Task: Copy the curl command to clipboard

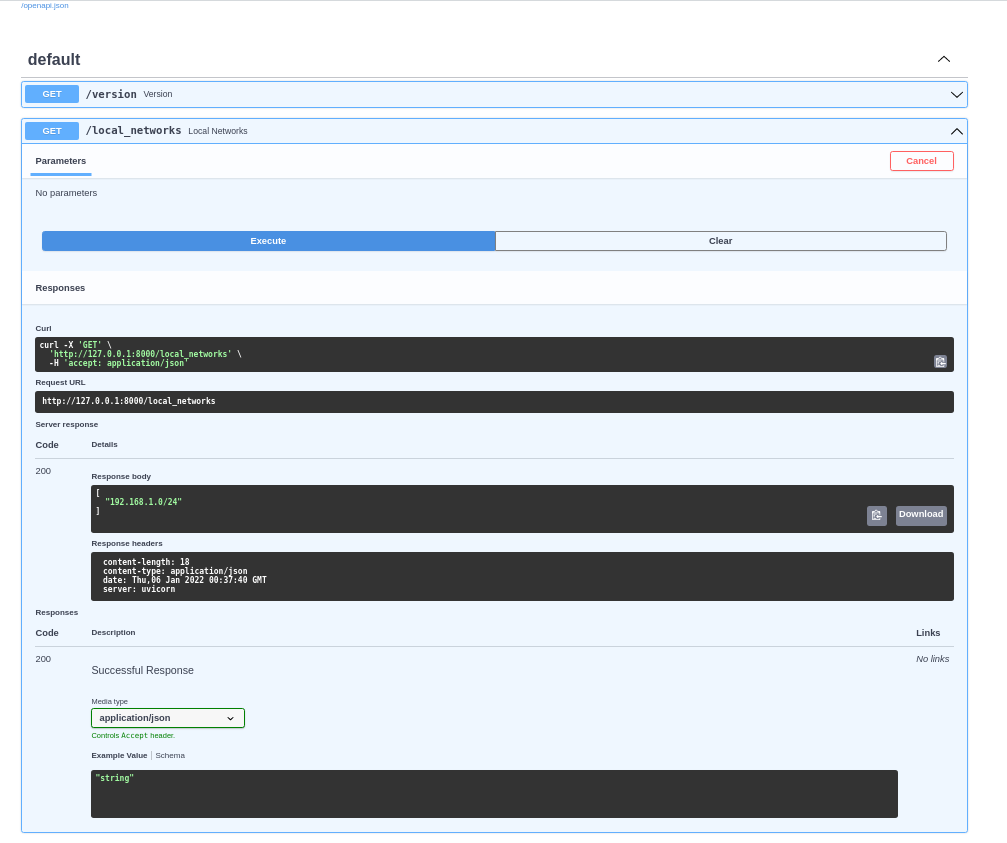Action: pos(940,361)
